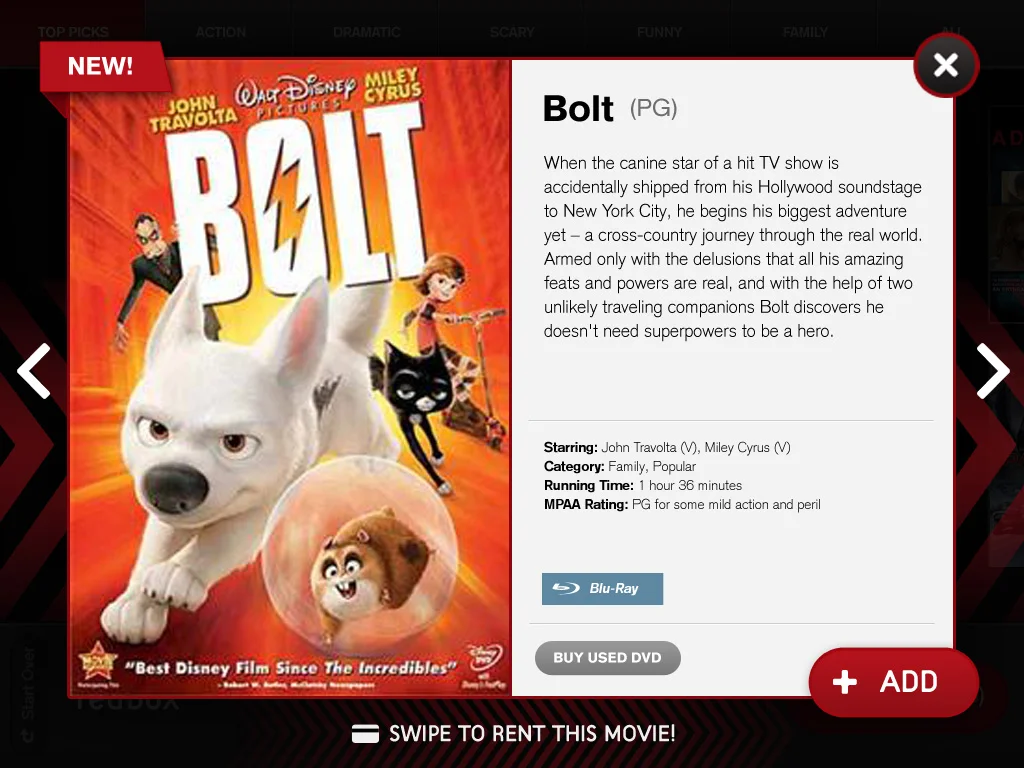Screen dimensions: 1024x768
Task: Select the Blu-Ray format option
Action: pyautogui.click(x=602, y=588)
